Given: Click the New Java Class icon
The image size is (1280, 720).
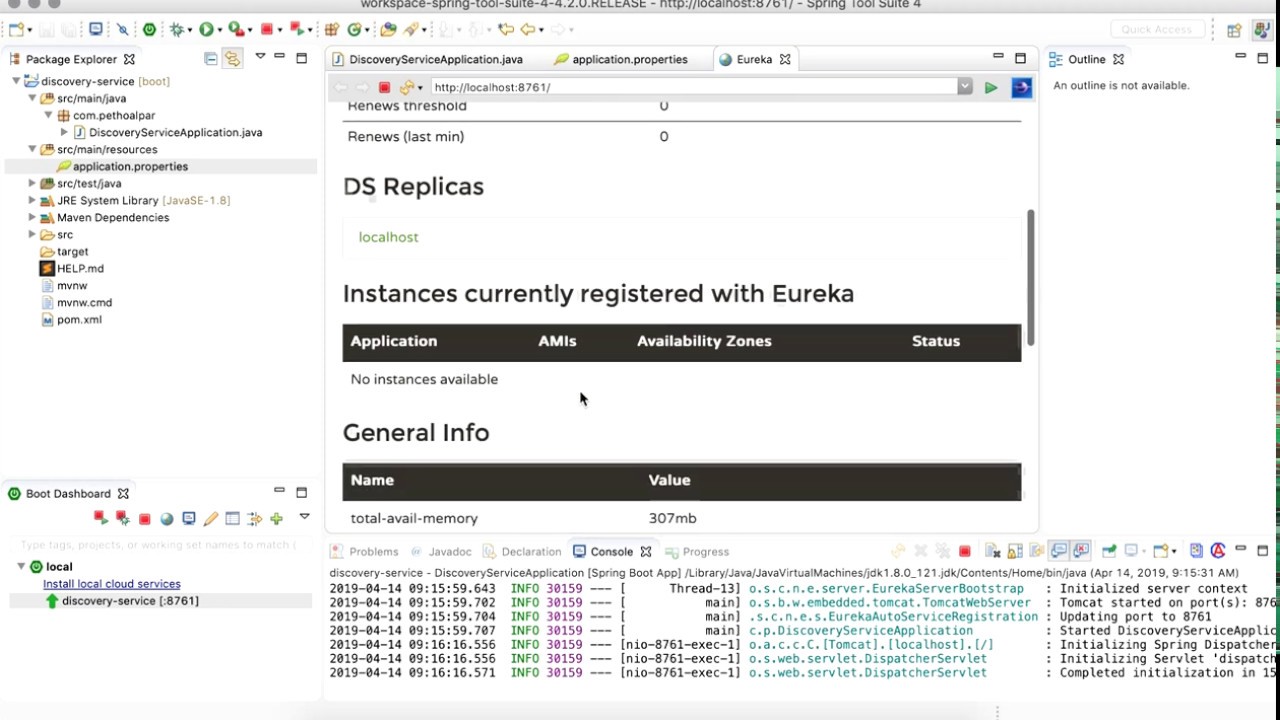Looking at the screenshot, I should click(x=354, y=30).
